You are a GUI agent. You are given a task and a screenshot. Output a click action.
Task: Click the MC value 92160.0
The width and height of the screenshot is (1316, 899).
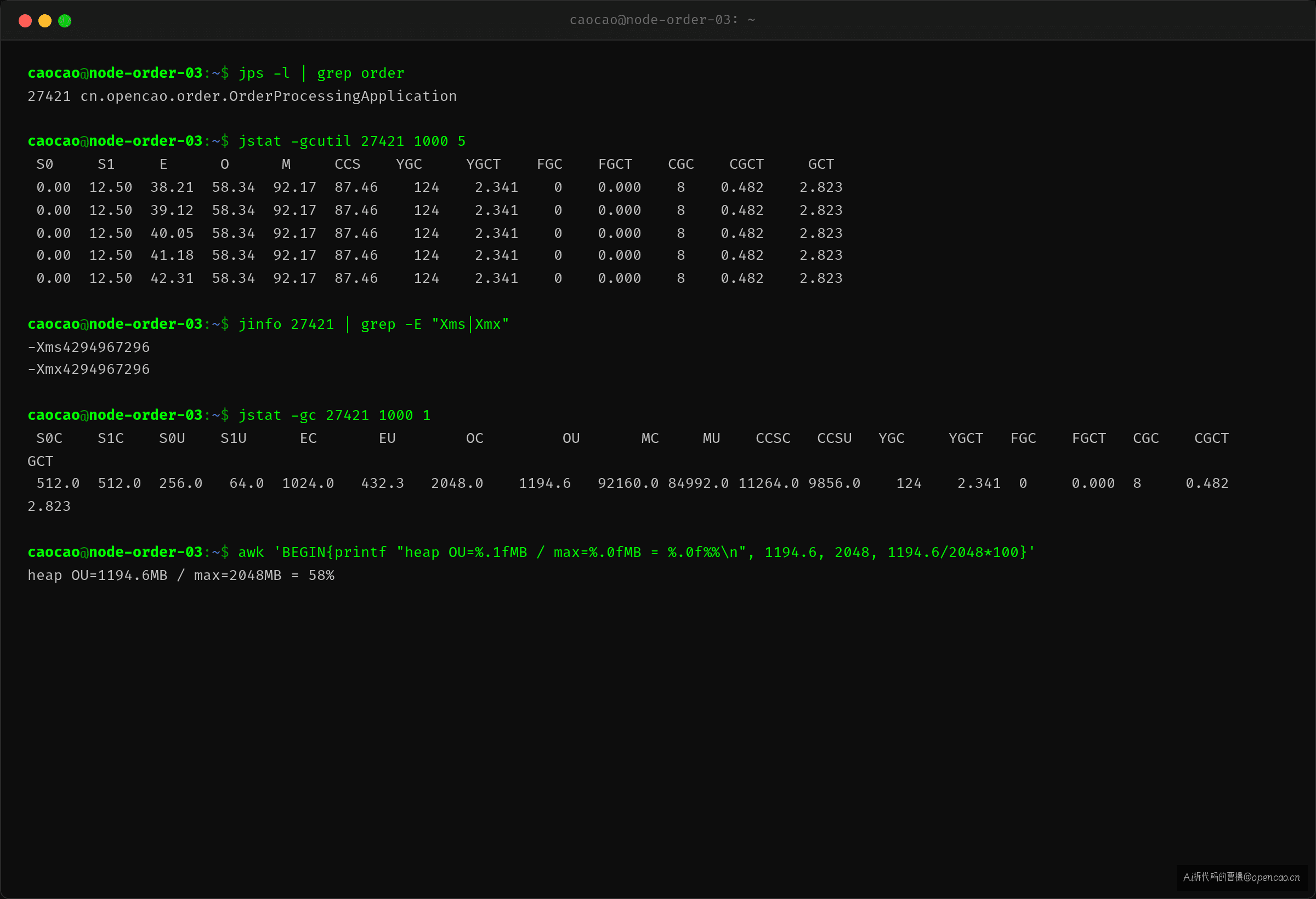click(x=628, y=483)
